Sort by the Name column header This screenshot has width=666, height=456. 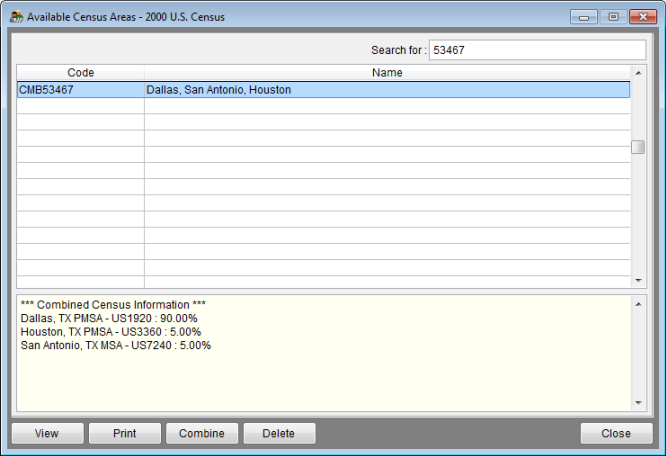pos(387,73)
